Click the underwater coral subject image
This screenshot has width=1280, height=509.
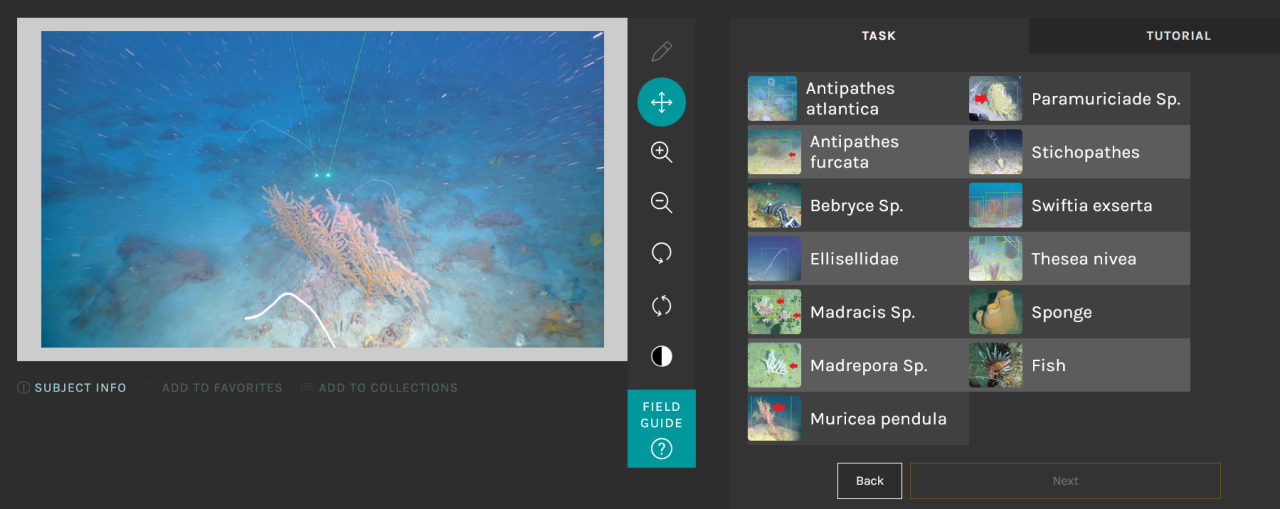(x=322, y=189)
